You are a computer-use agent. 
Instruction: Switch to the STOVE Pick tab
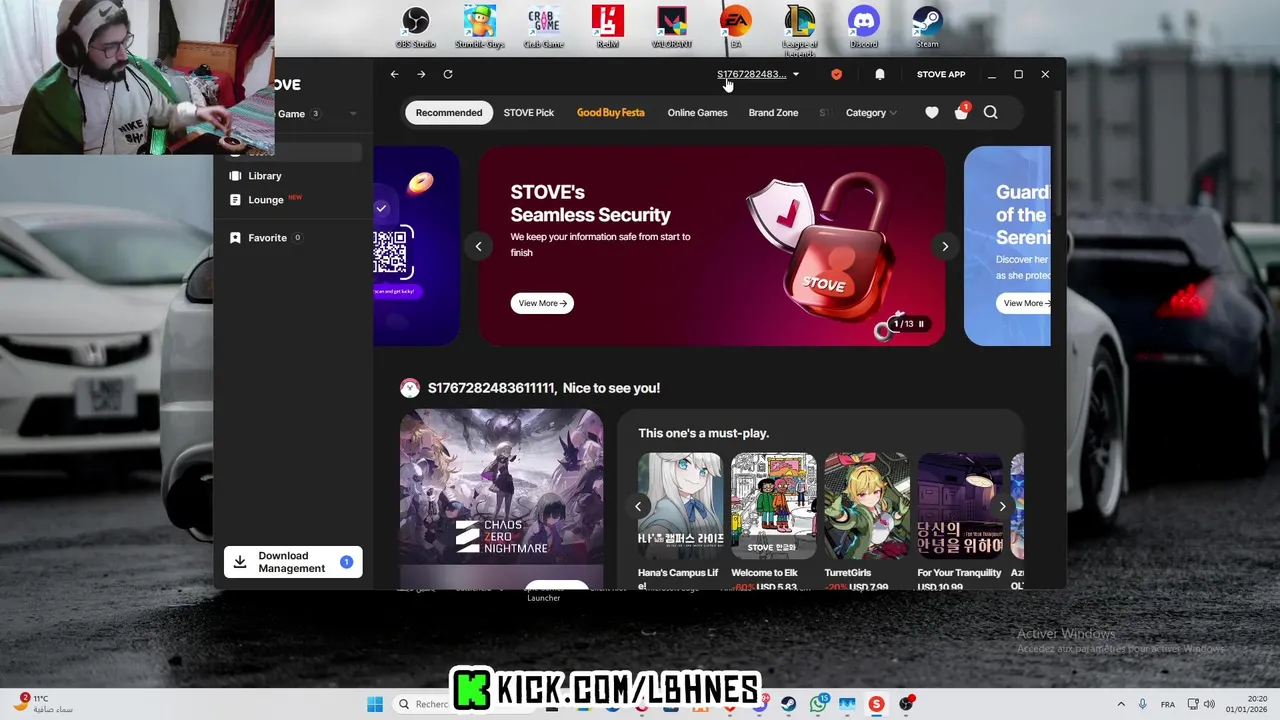529,113
